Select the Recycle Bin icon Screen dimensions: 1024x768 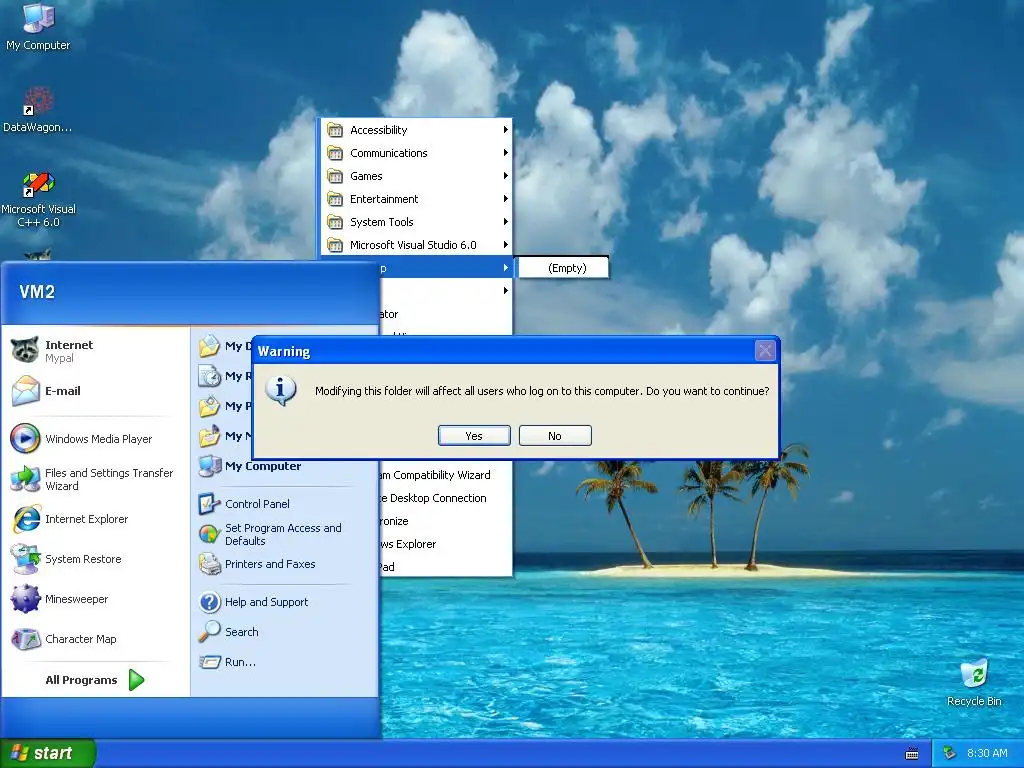(x=974, y=682)
